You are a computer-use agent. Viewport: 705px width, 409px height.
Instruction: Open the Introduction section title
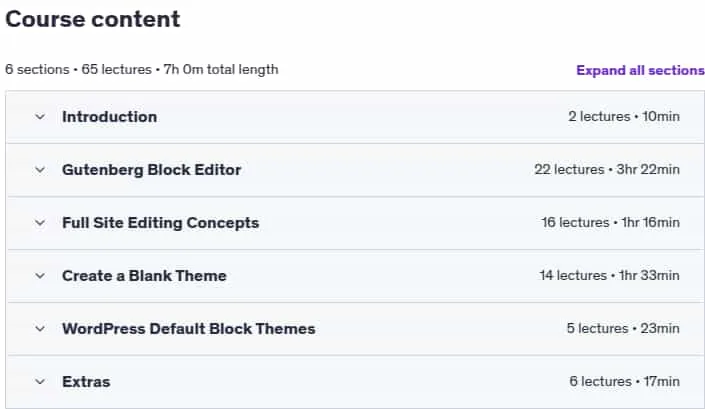[109, 117]
